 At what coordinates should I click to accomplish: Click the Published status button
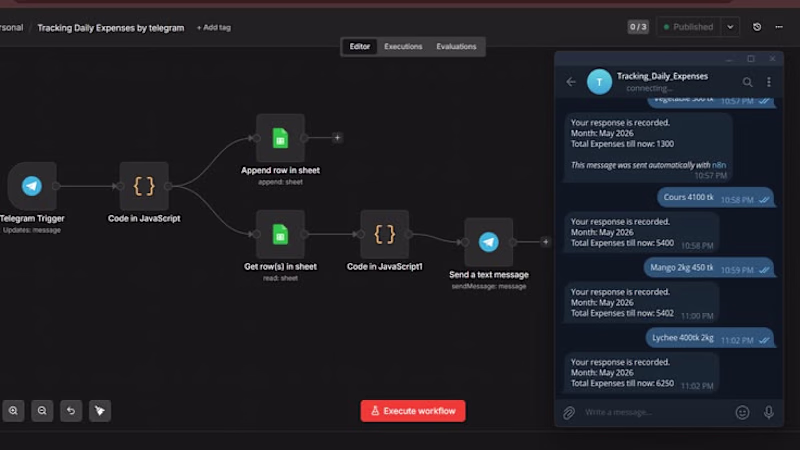pos(689,27)
